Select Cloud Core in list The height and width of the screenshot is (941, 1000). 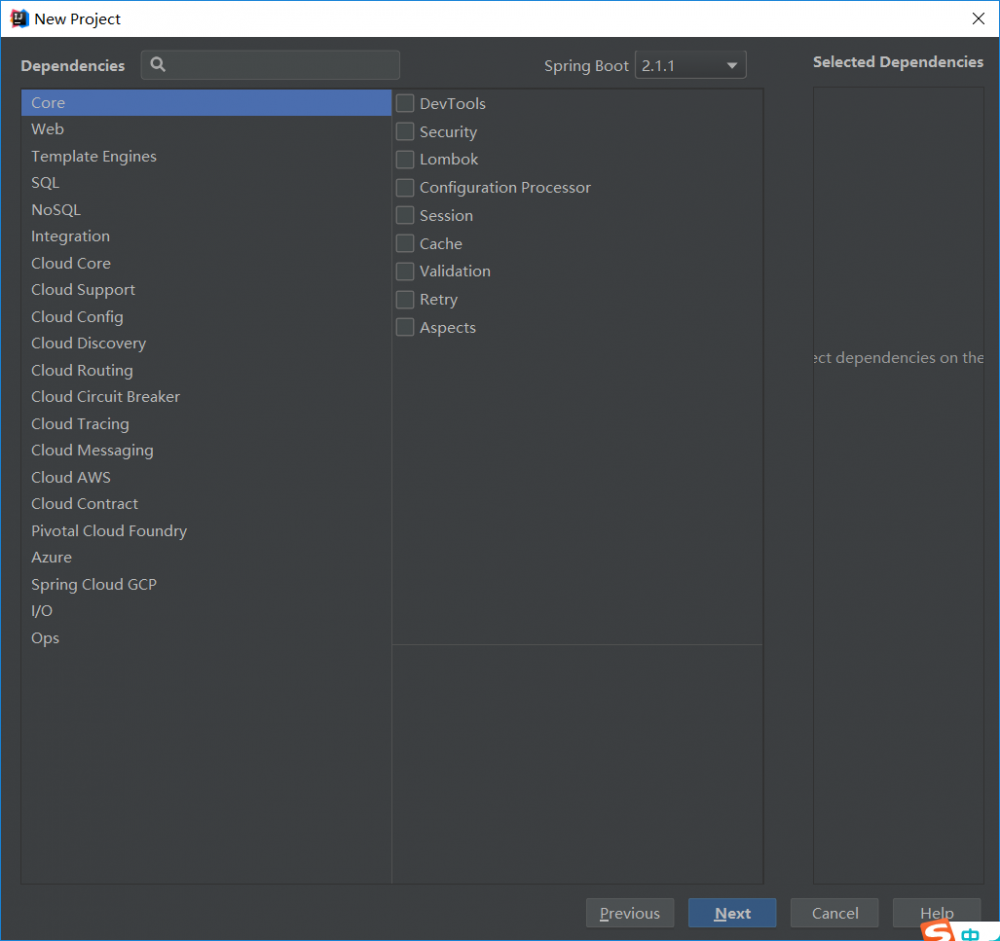(x=206, y=263)
